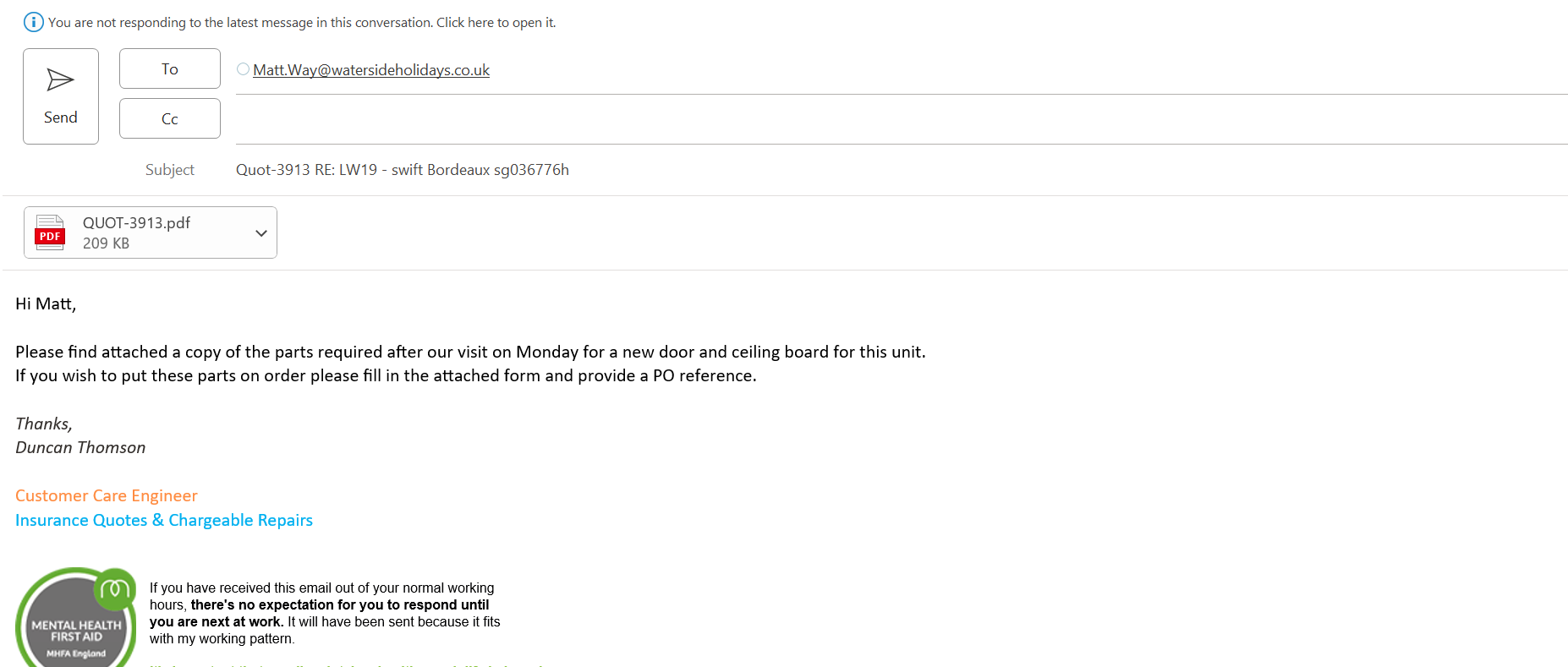Select the Matt.Way@watersideholidays.co.uk recipient
This screenshot has width=1568, height=667.
(371, 70)
